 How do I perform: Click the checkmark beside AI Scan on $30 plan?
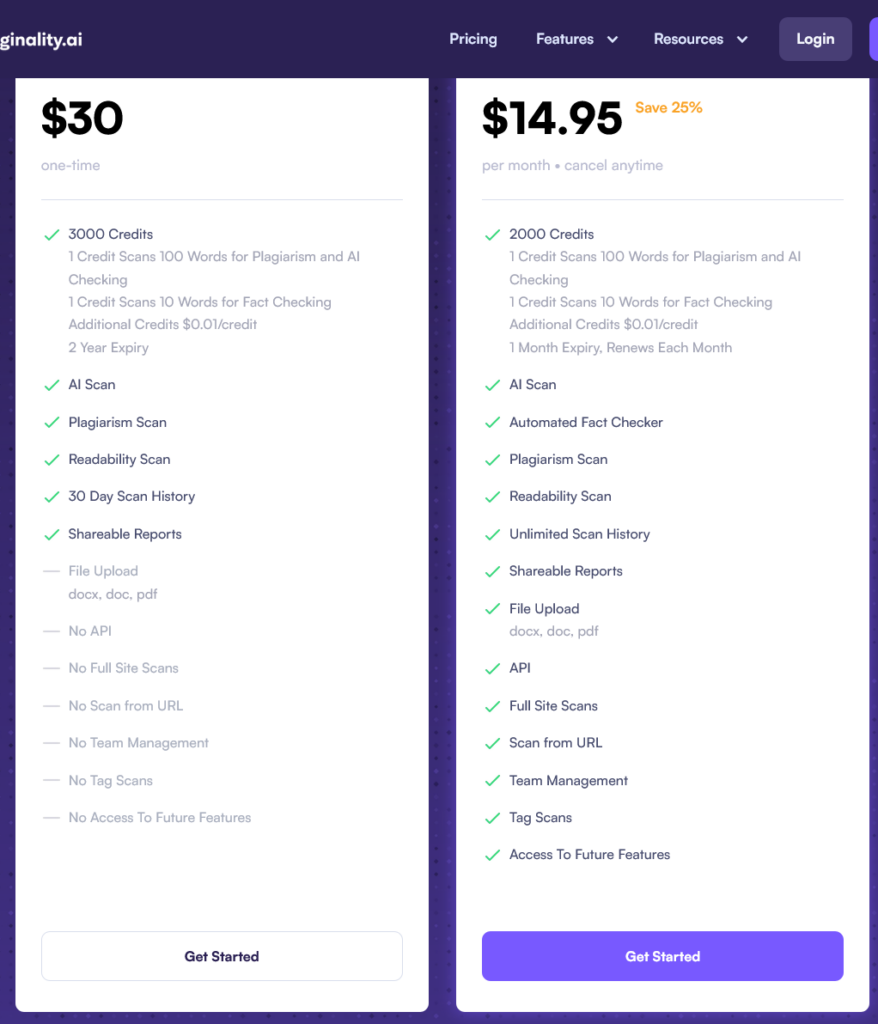pyautogui.click(x=52, y=384)
